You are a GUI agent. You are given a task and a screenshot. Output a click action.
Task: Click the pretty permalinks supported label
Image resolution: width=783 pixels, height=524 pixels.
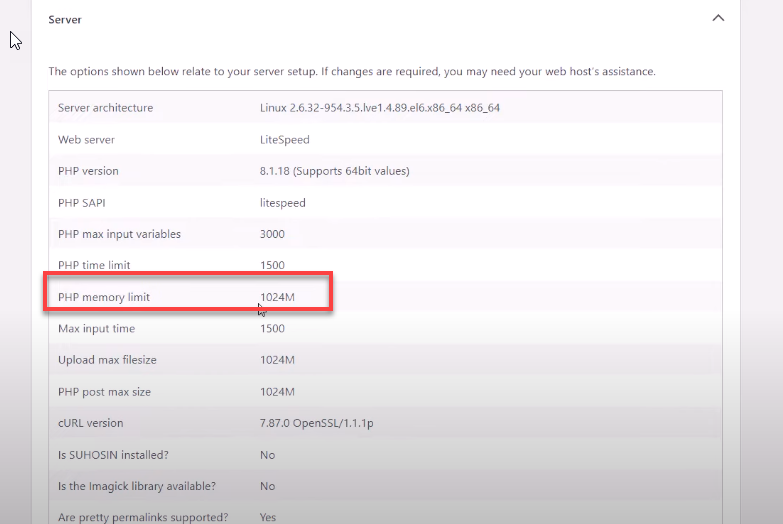click(x=143, y=517)
